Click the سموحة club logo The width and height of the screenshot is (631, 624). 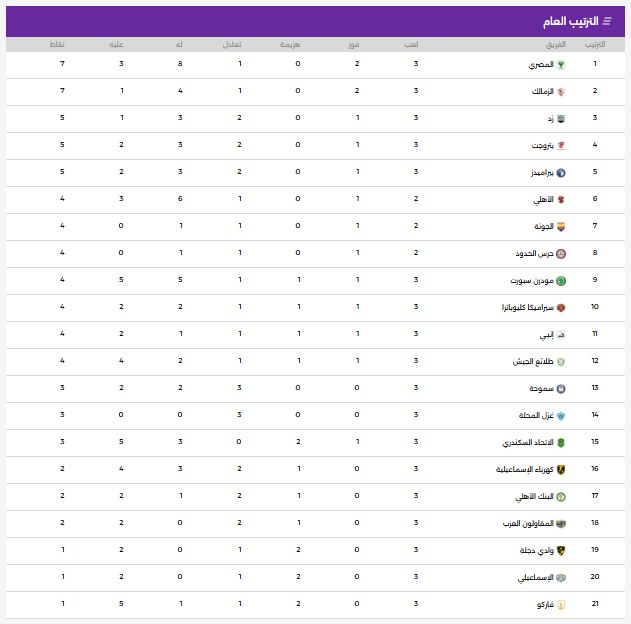[561, 389]
